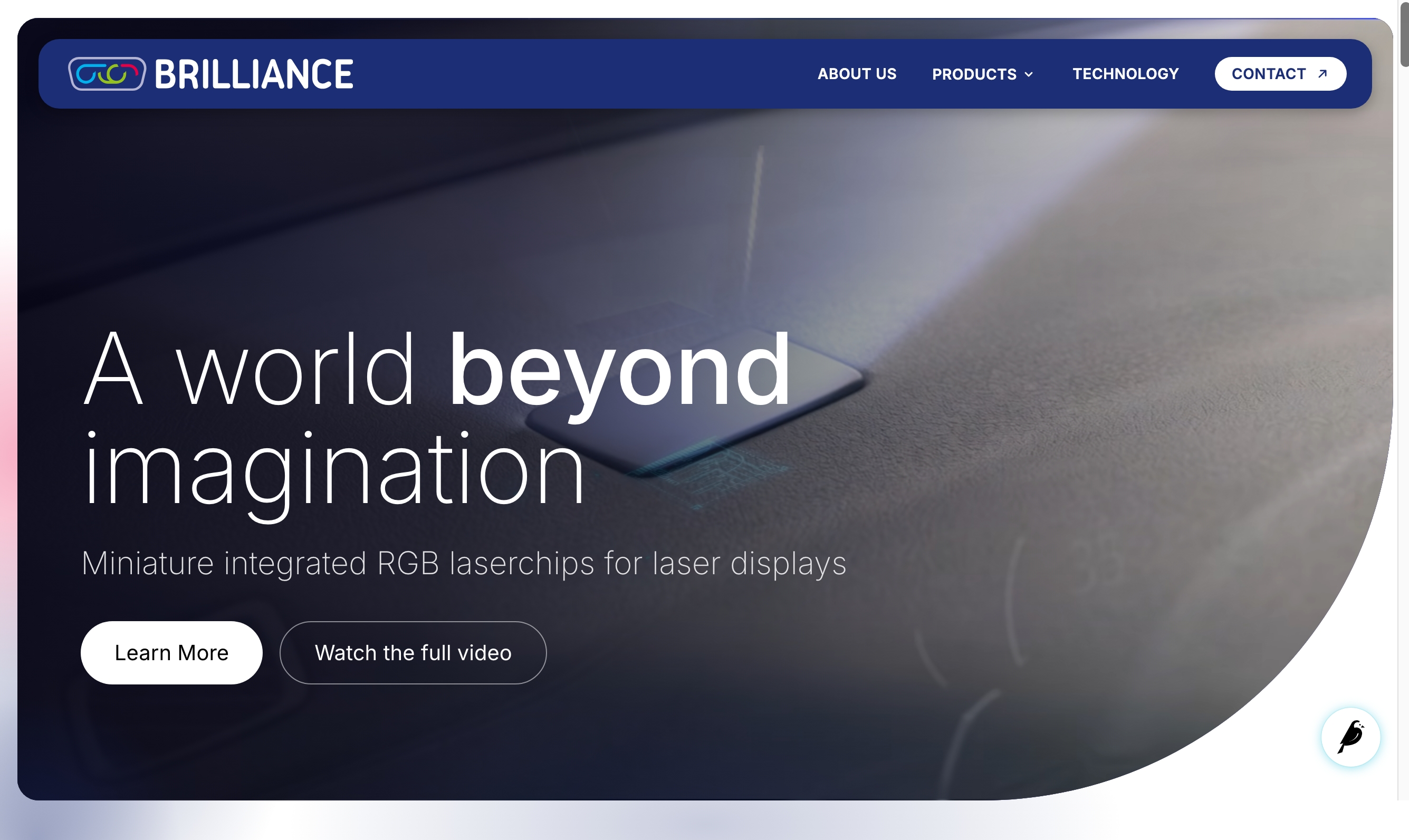This screenshot has height=840, width=1409.
Task: Expand the Products dropdown chevron
Action: pos(1029,74)
